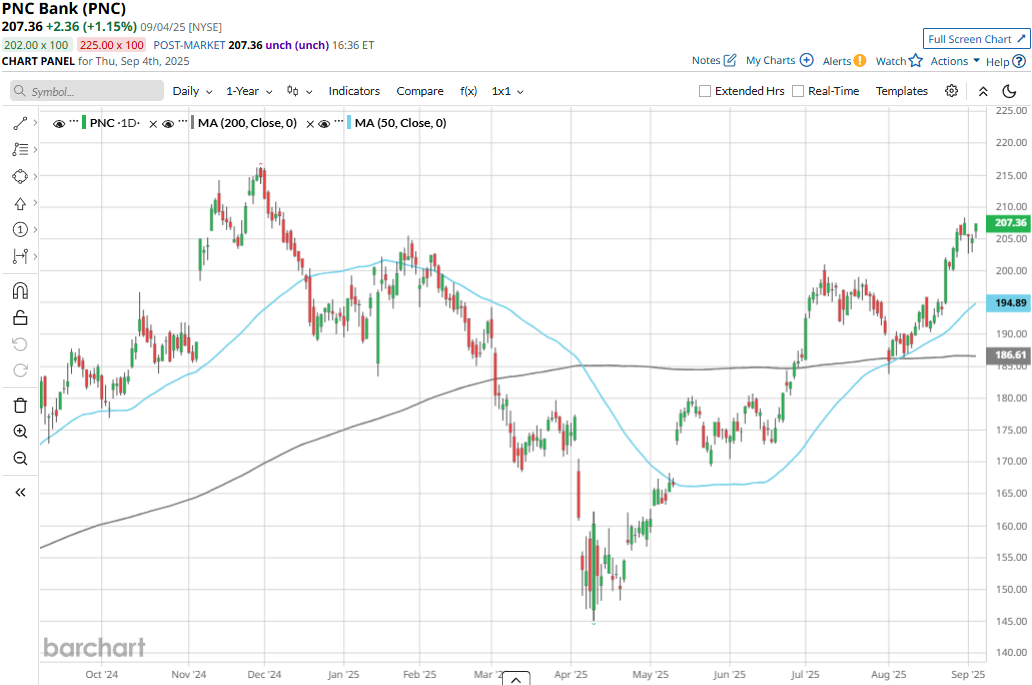Expand the Actions dropdown menu
This screenshot has height=685, width=1032.
955,61
